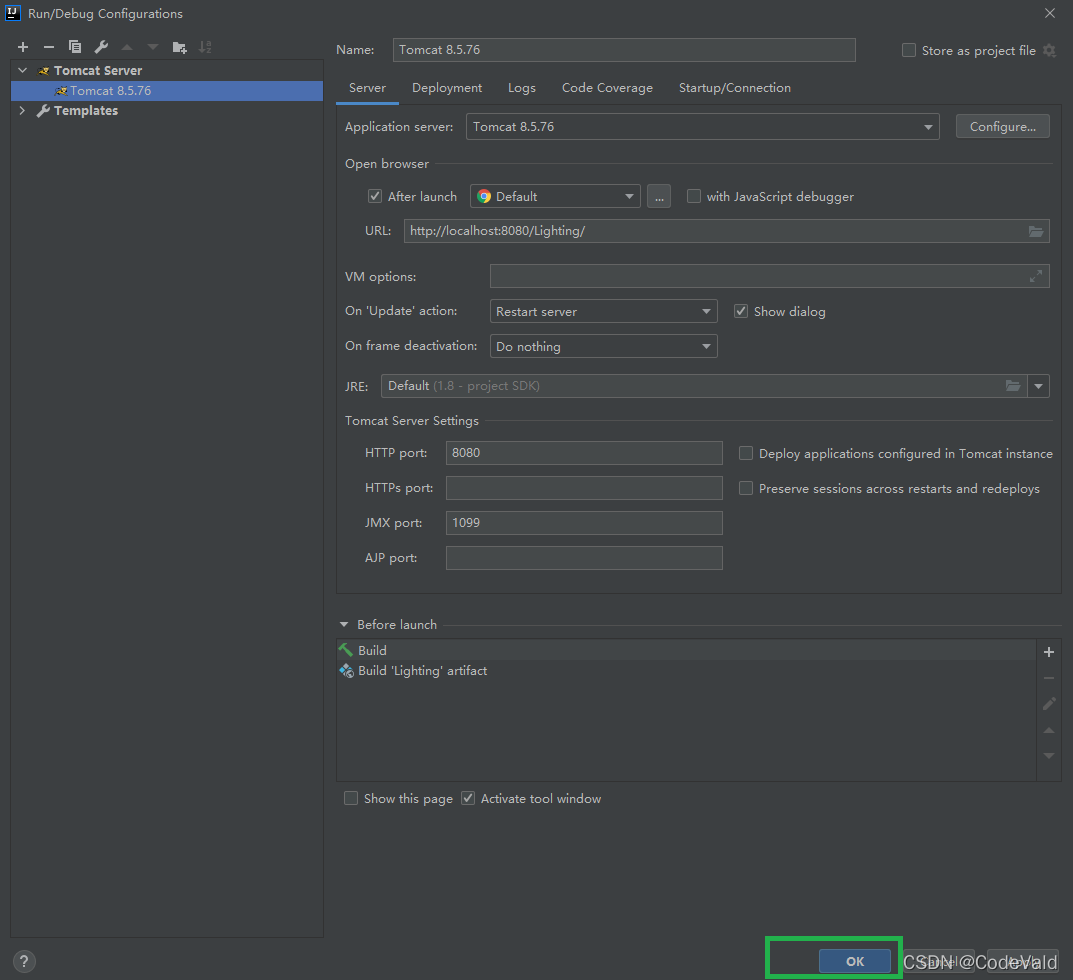The height and width of the screenshot is (980, 1073).
Task: Switch to the Startup/Connection tab
Action: tap(734, 88)
